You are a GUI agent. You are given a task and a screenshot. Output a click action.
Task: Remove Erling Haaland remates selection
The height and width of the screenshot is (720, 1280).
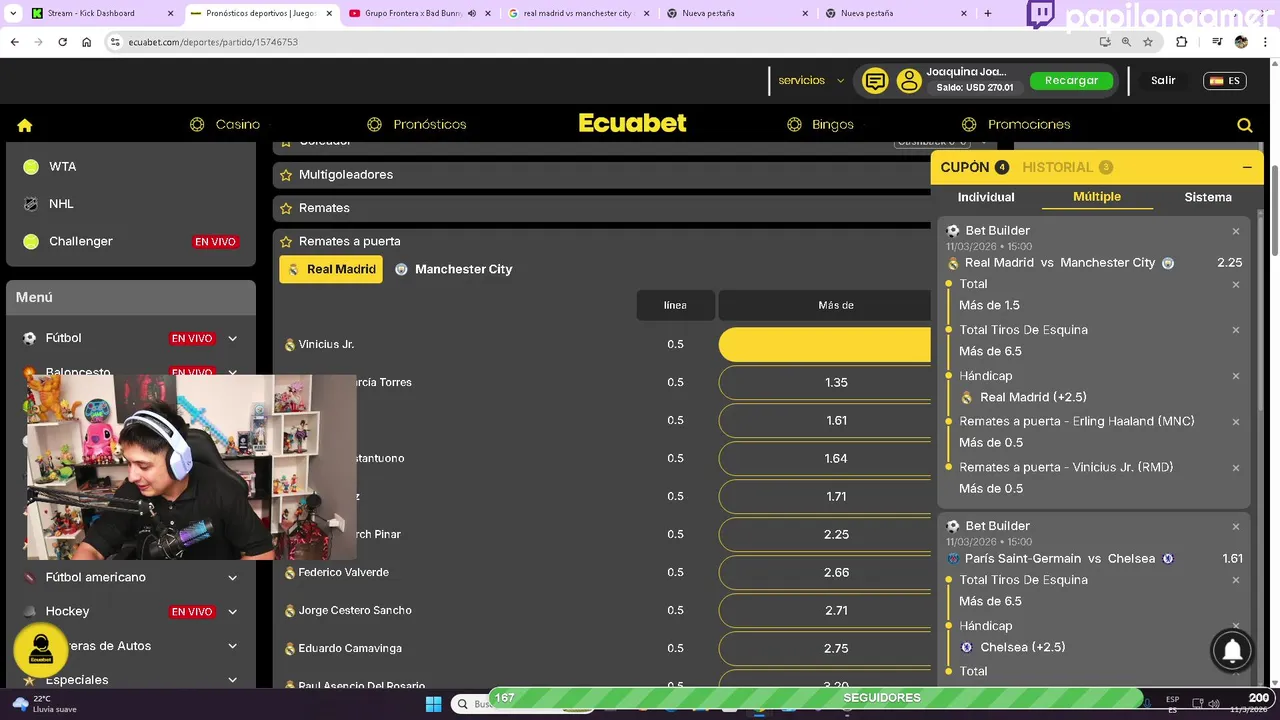click(x=1236, y=422)
